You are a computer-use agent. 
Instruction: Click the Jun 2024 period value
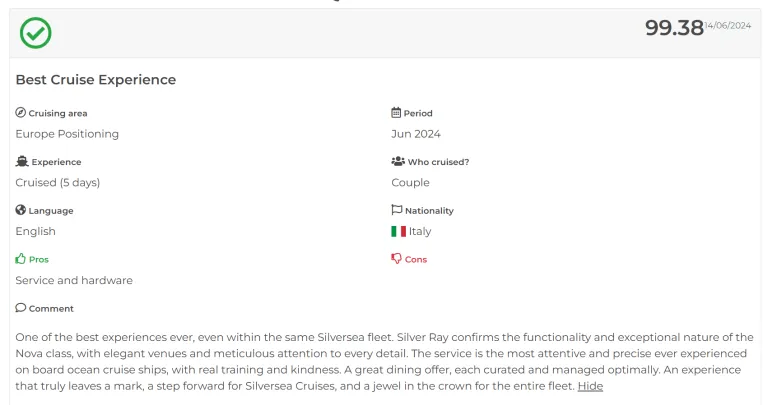point(416,134)
